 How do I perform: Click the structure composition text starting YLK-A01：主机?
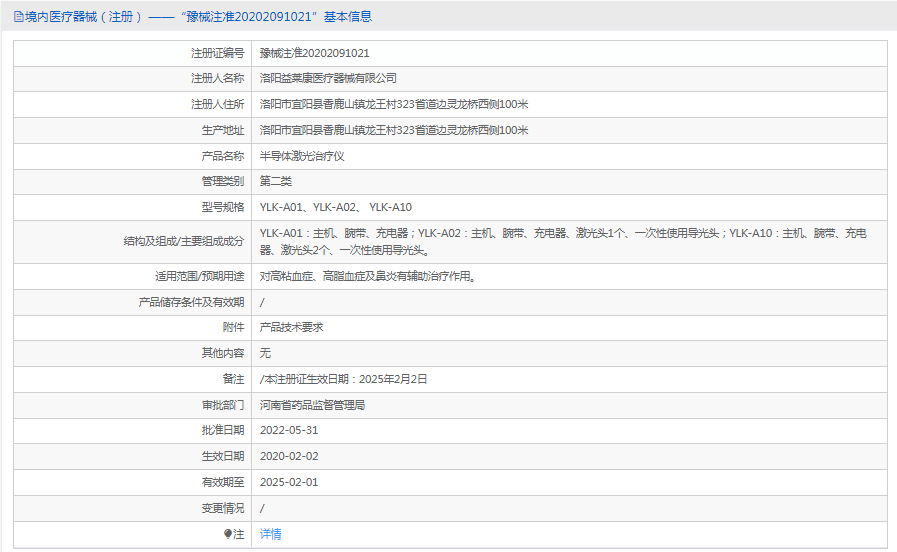tap(563, 241)
